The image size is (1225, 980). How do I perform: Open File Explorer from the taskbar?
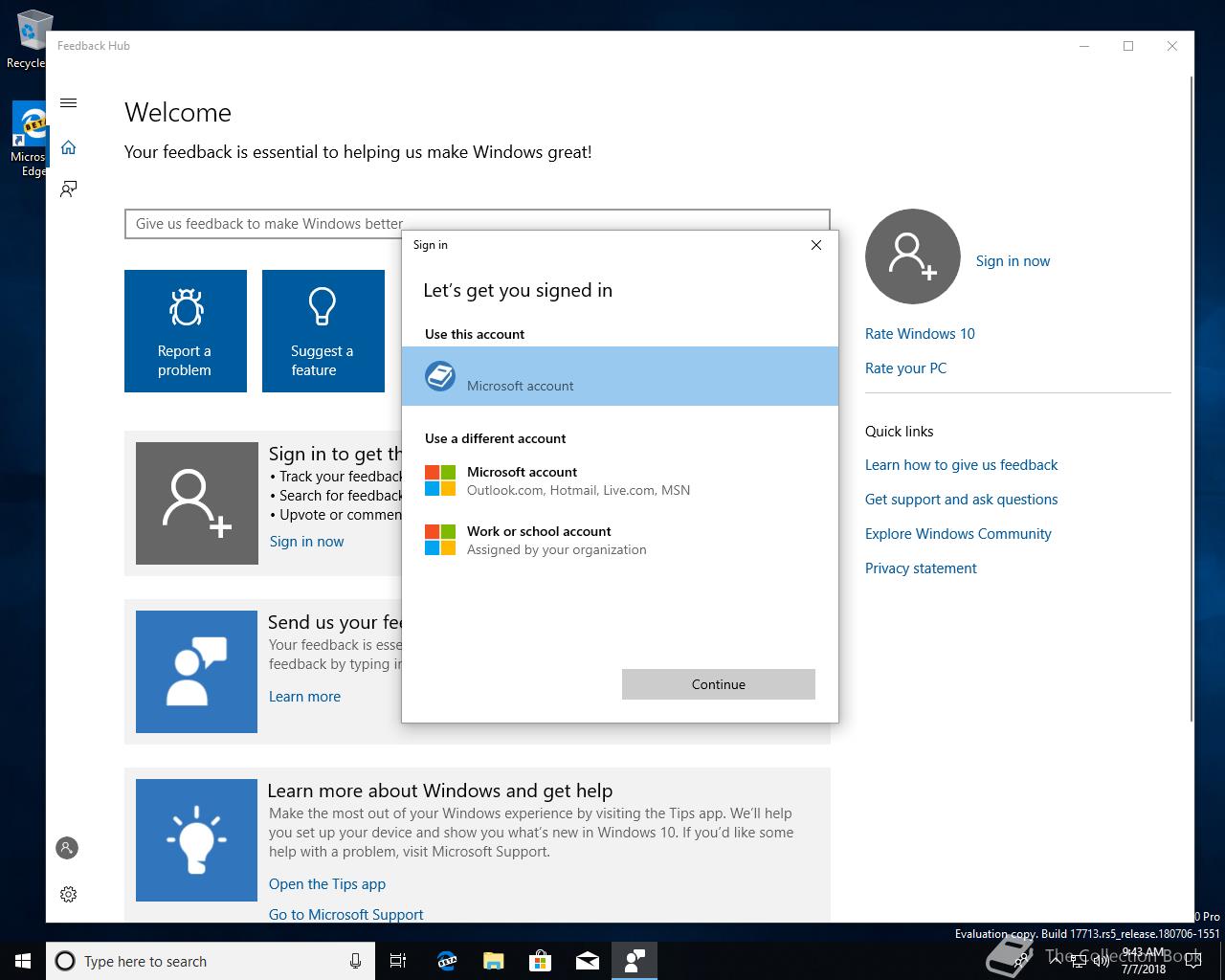coord(493,961)
